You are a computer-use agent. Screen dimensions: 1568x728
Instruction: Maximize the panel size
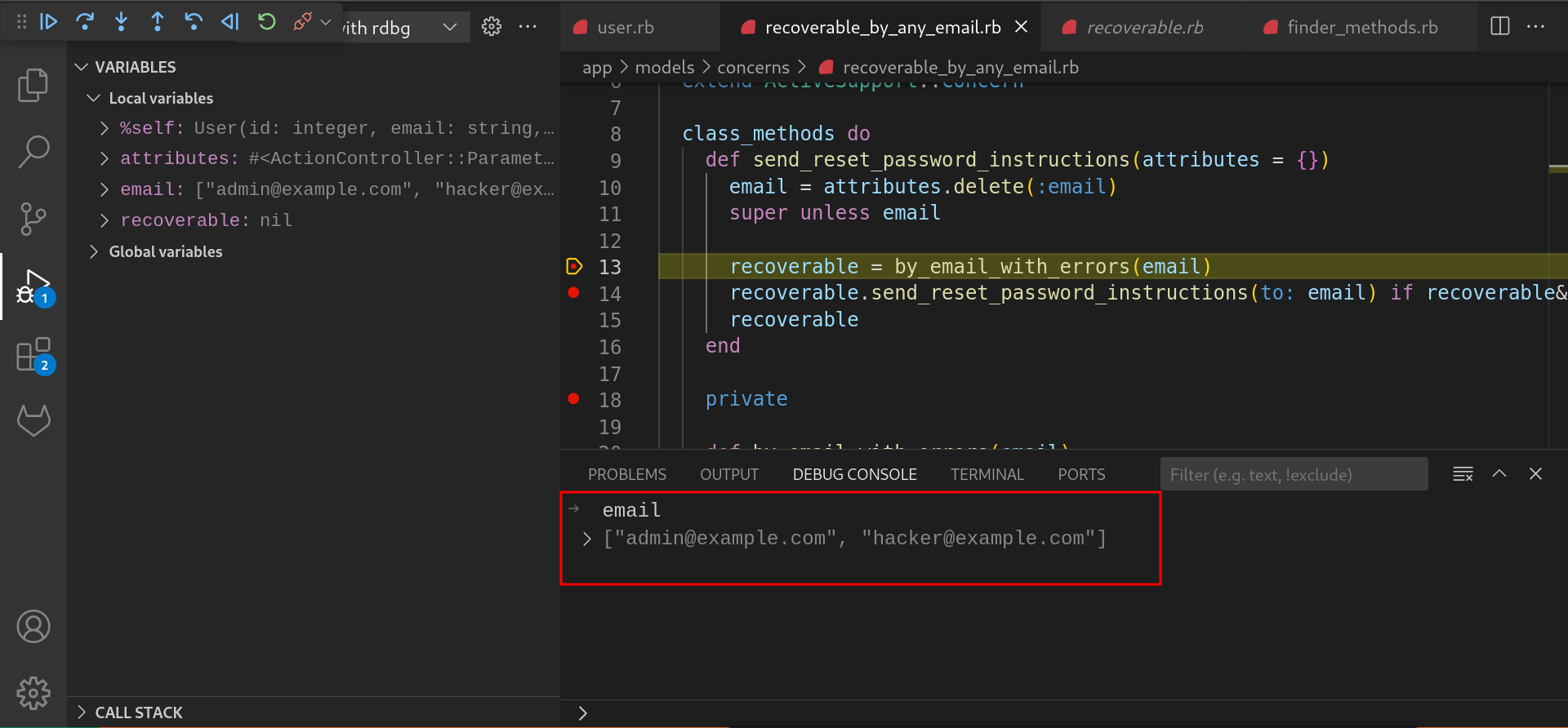[1499, 474]
